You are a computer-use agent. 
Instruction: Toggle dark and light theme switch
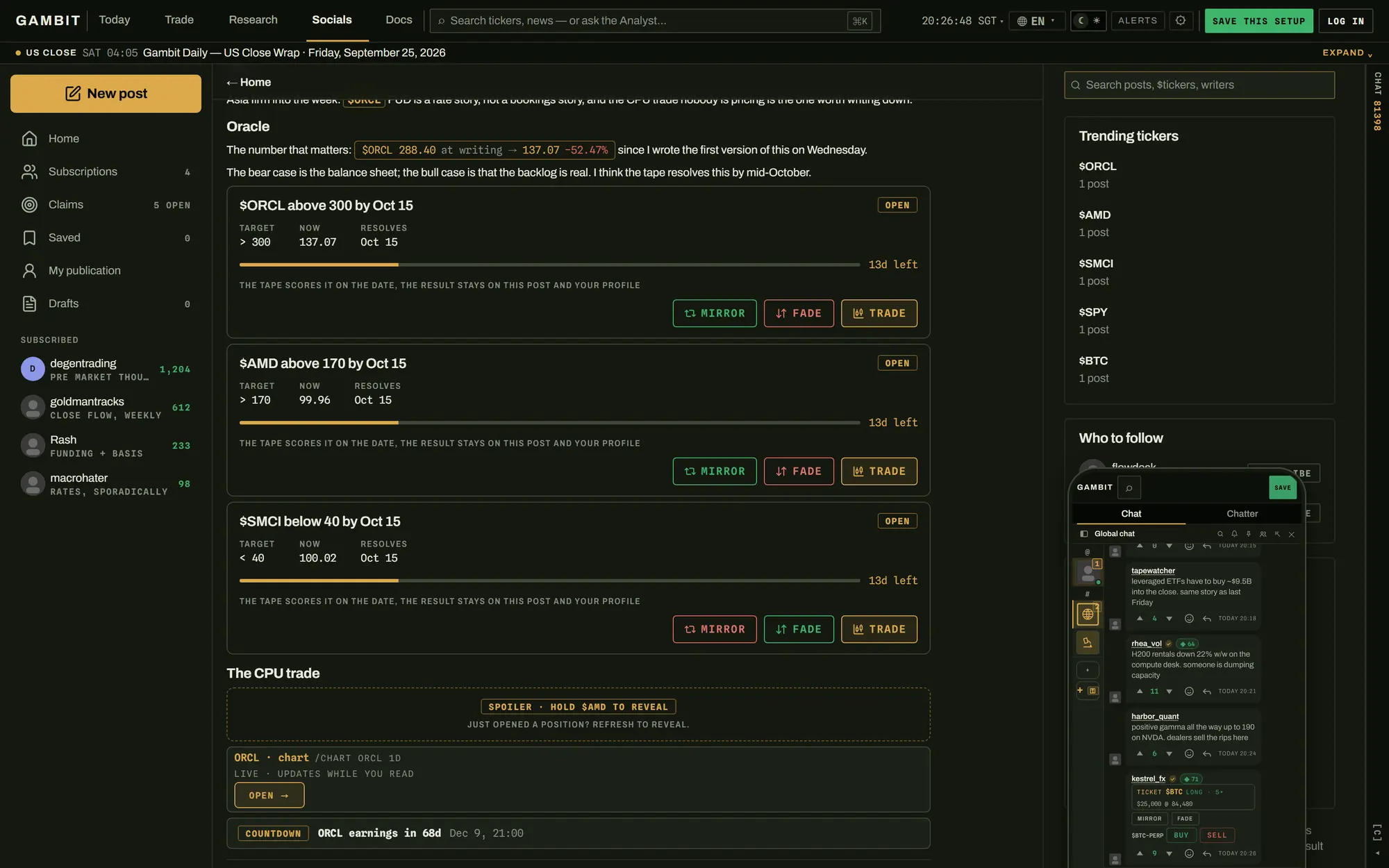pos(1088,21)
